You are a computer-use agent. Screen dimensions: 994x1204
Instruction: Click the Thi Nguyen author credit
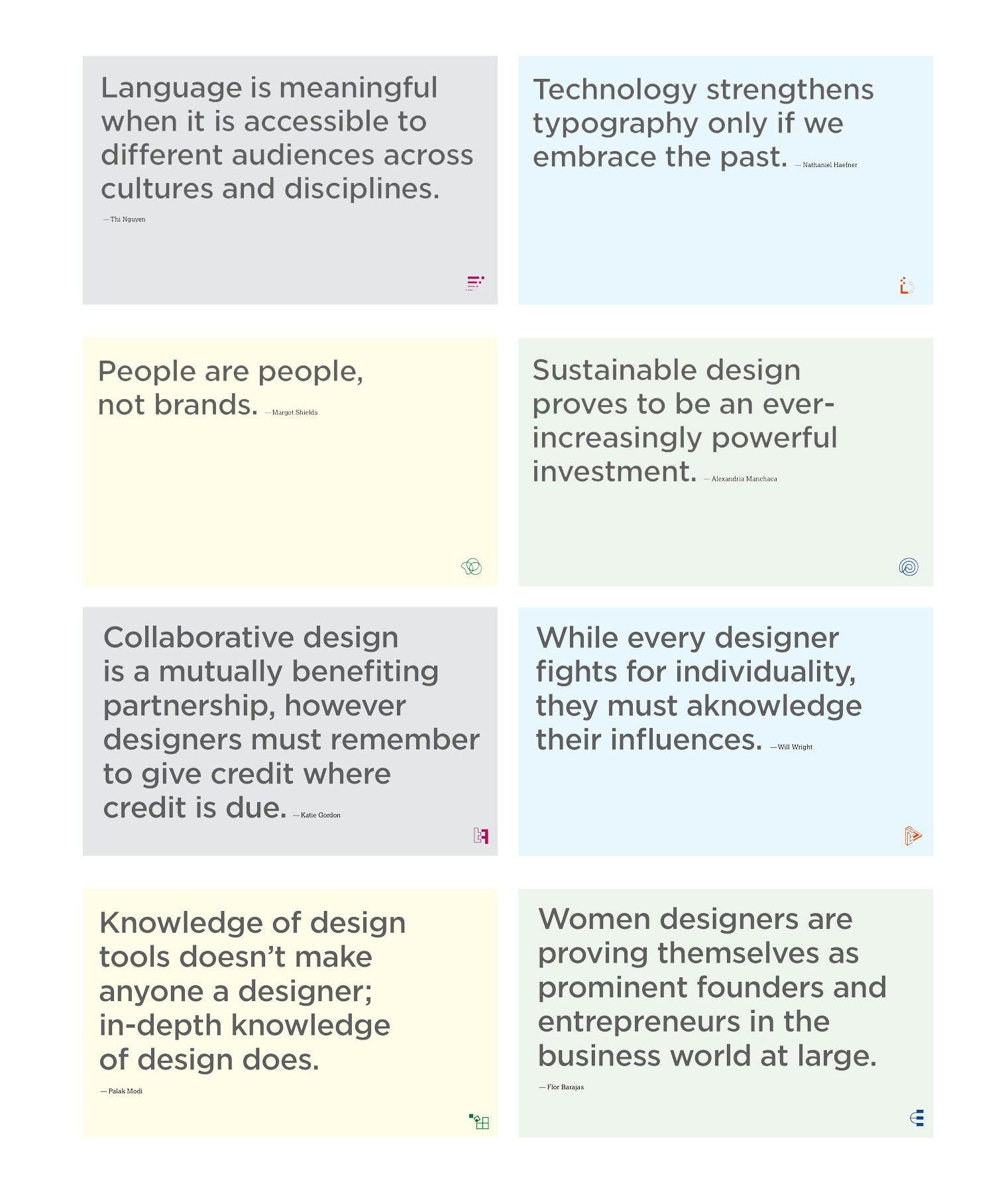tap(125, 219)
